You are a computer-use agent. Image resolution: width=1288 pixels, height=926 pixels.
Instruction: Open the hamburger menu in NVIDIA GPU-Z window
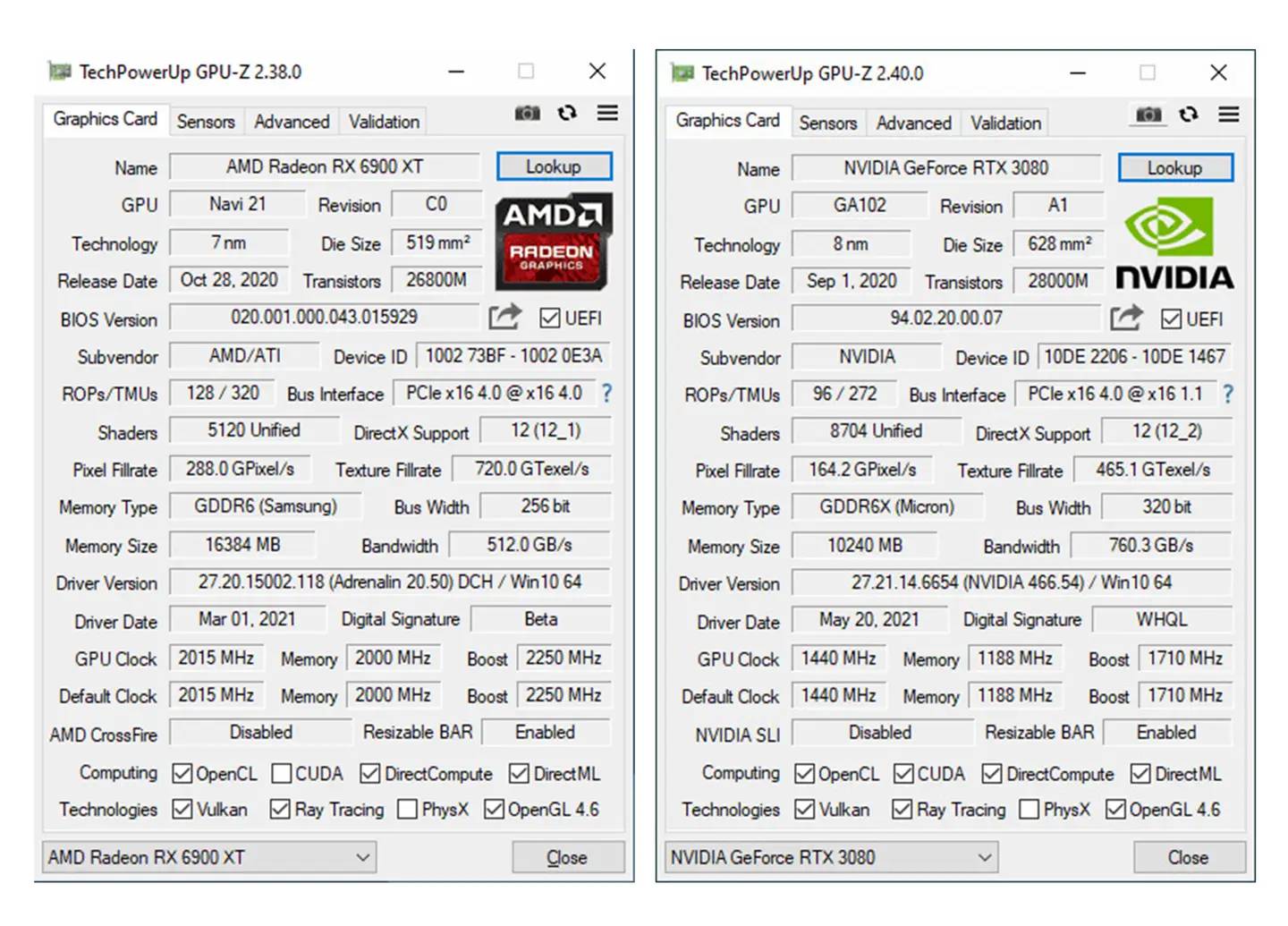point(1229,115)
